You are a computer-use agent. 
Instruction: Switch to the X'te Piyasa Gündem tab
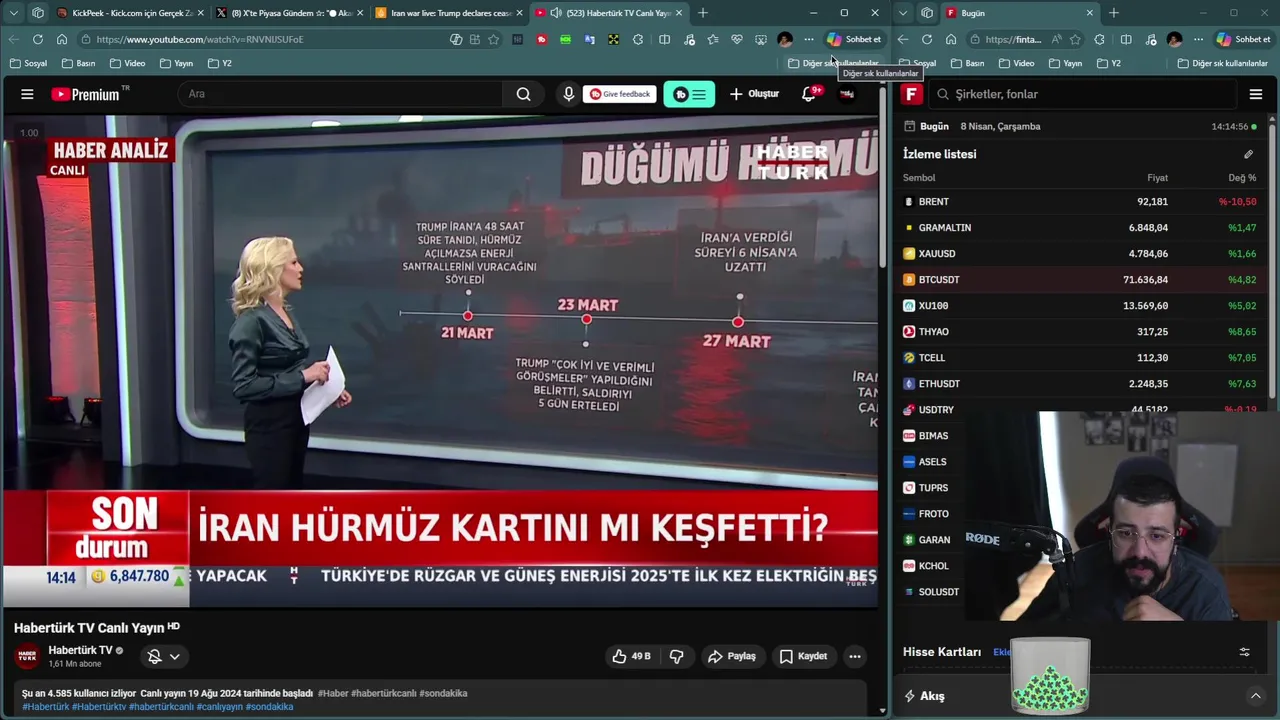(x=289, y=13)
